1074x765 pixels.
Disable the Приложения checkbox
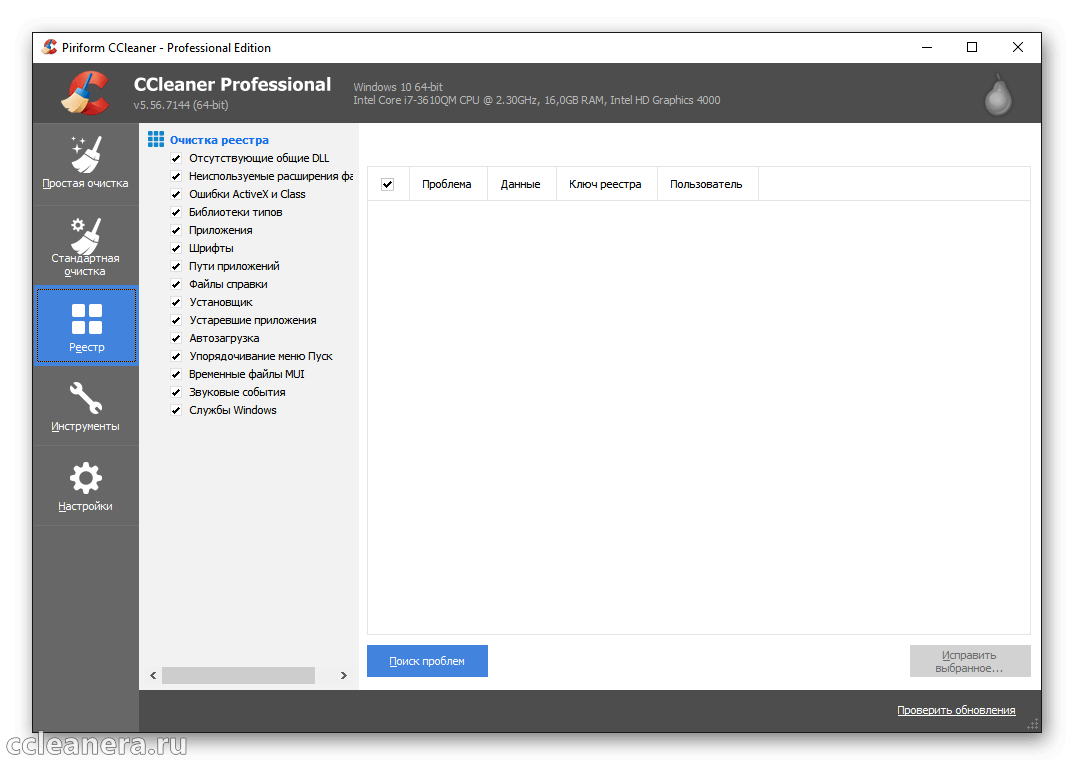point(176,230)
